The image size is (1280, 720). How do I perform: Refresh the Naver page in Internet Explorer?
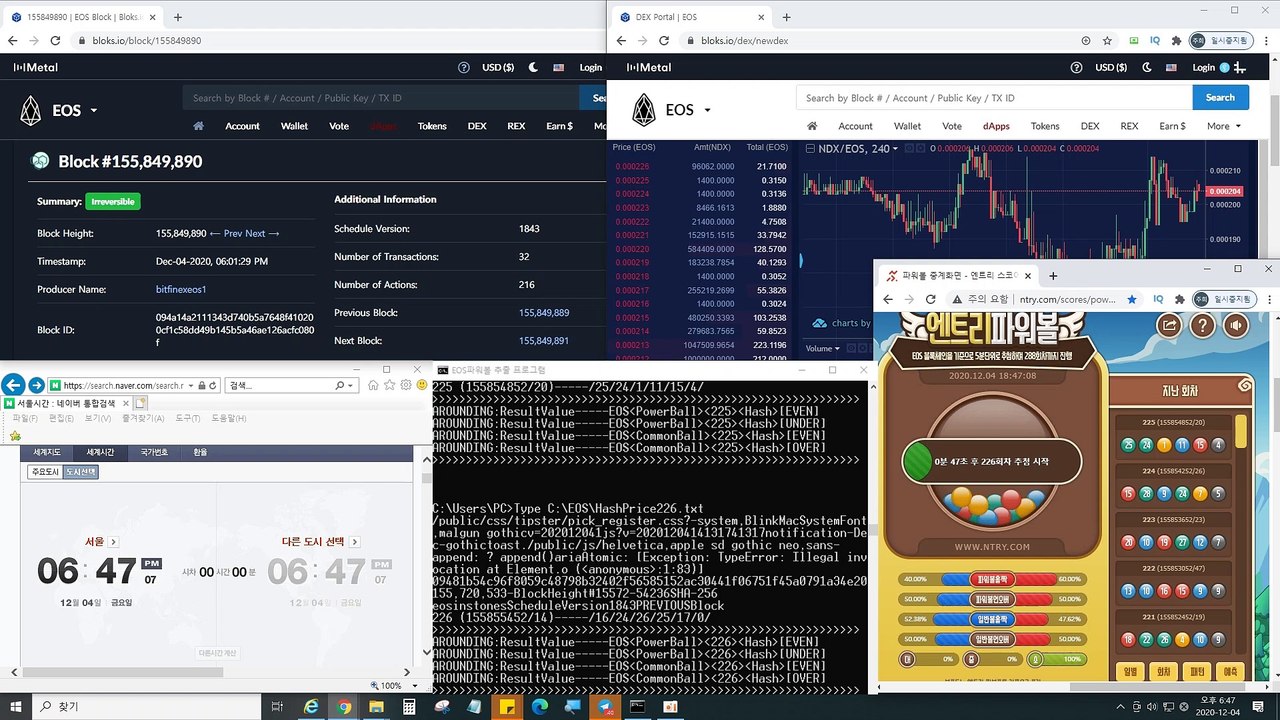click(214, 385)
